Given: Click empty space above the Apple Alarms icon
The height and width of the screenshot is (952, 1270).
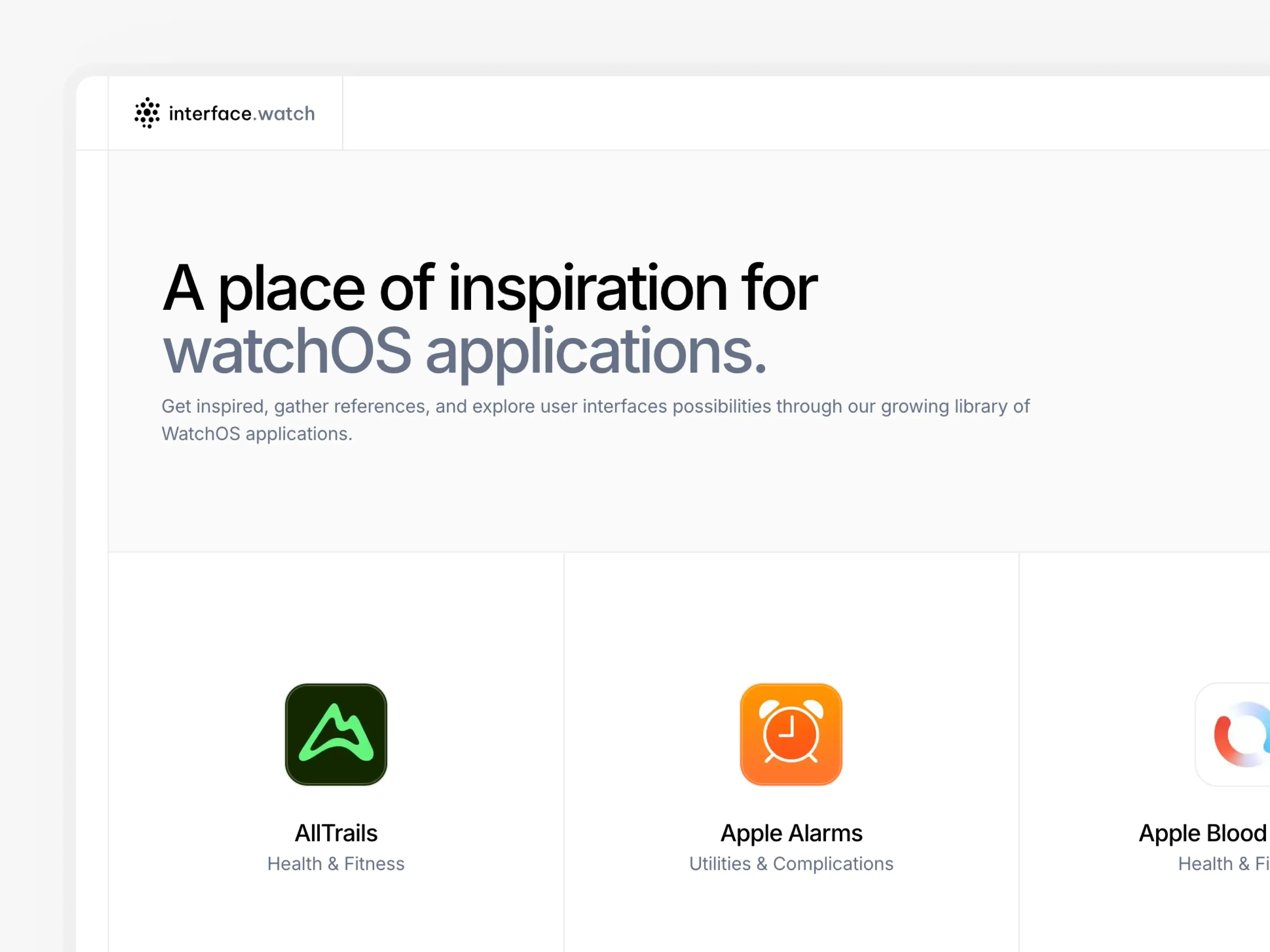Looking at the screenshot, I should pos(791,620).
